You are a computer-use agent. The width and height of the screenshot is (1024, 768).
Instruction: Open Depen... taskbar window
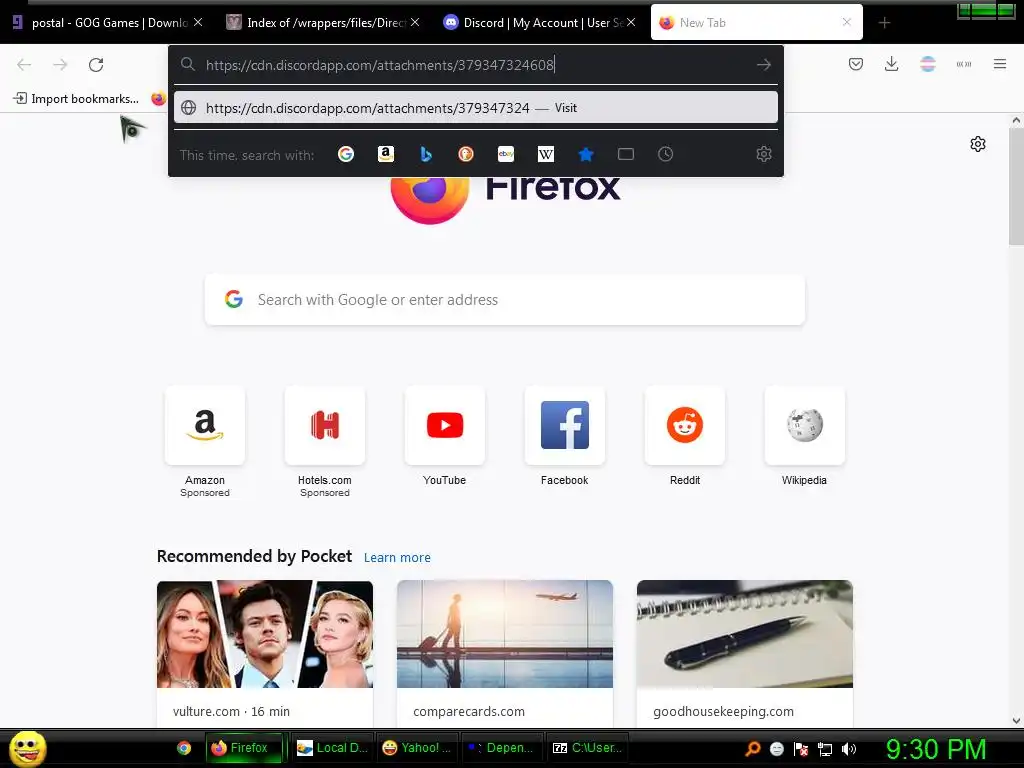[501, 748]
